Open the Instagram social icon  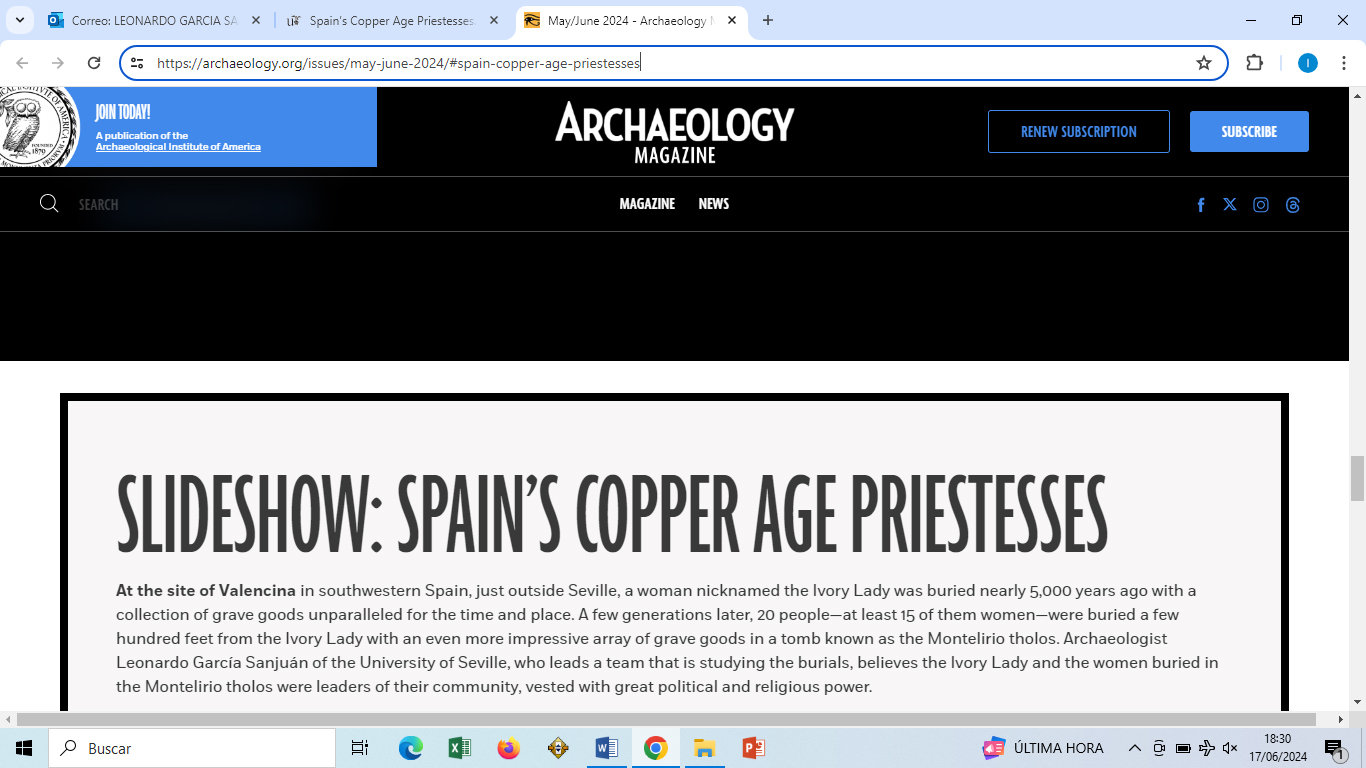click(x=1261, y=205)
